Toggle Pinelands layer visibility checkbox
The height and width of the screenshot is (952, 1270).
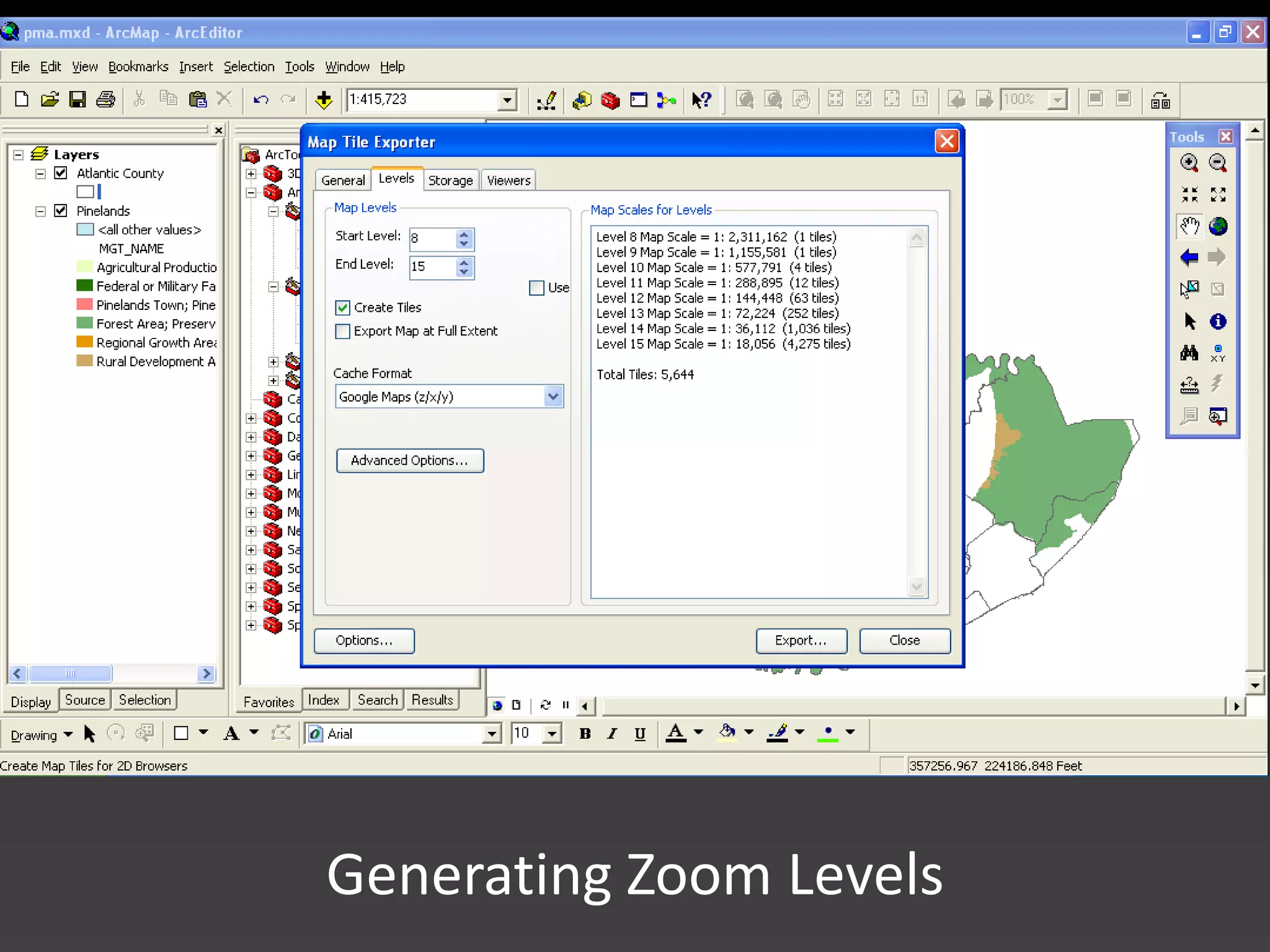click(61, 211)
